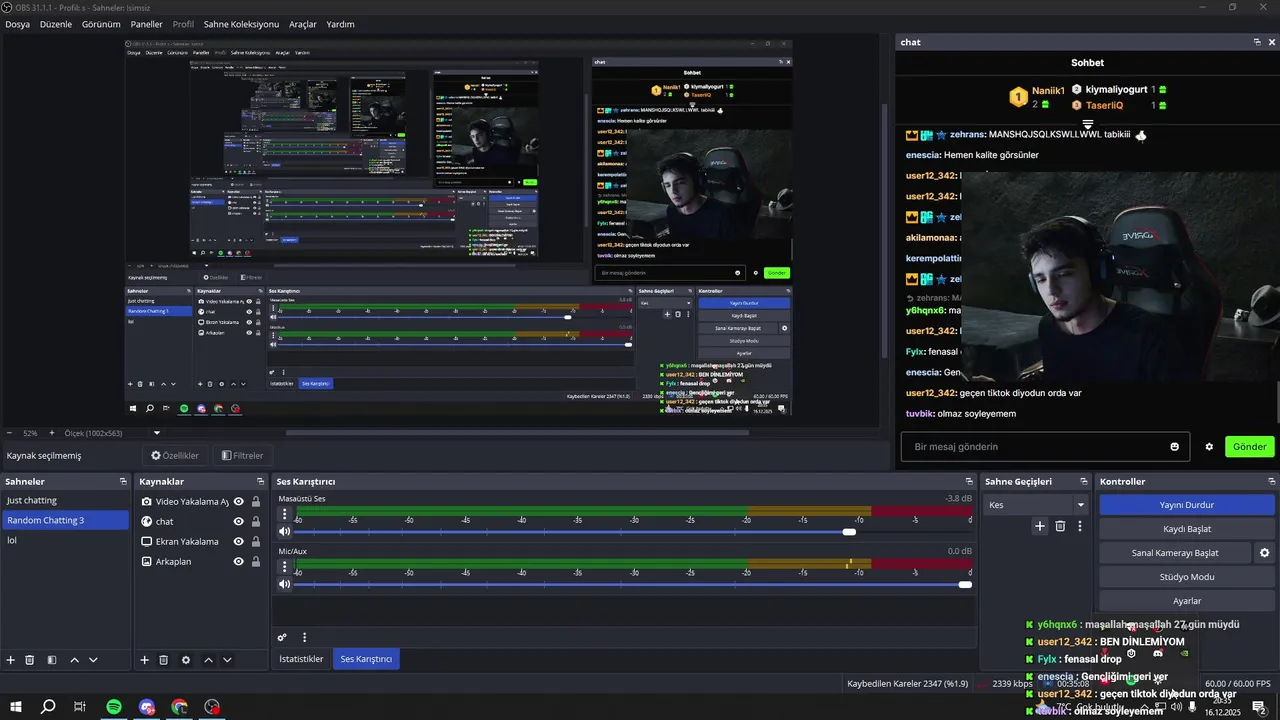Screen dimensions: 1280x720
Task: Hide the Ekran Yakalama source
Action: click(239, 542)
